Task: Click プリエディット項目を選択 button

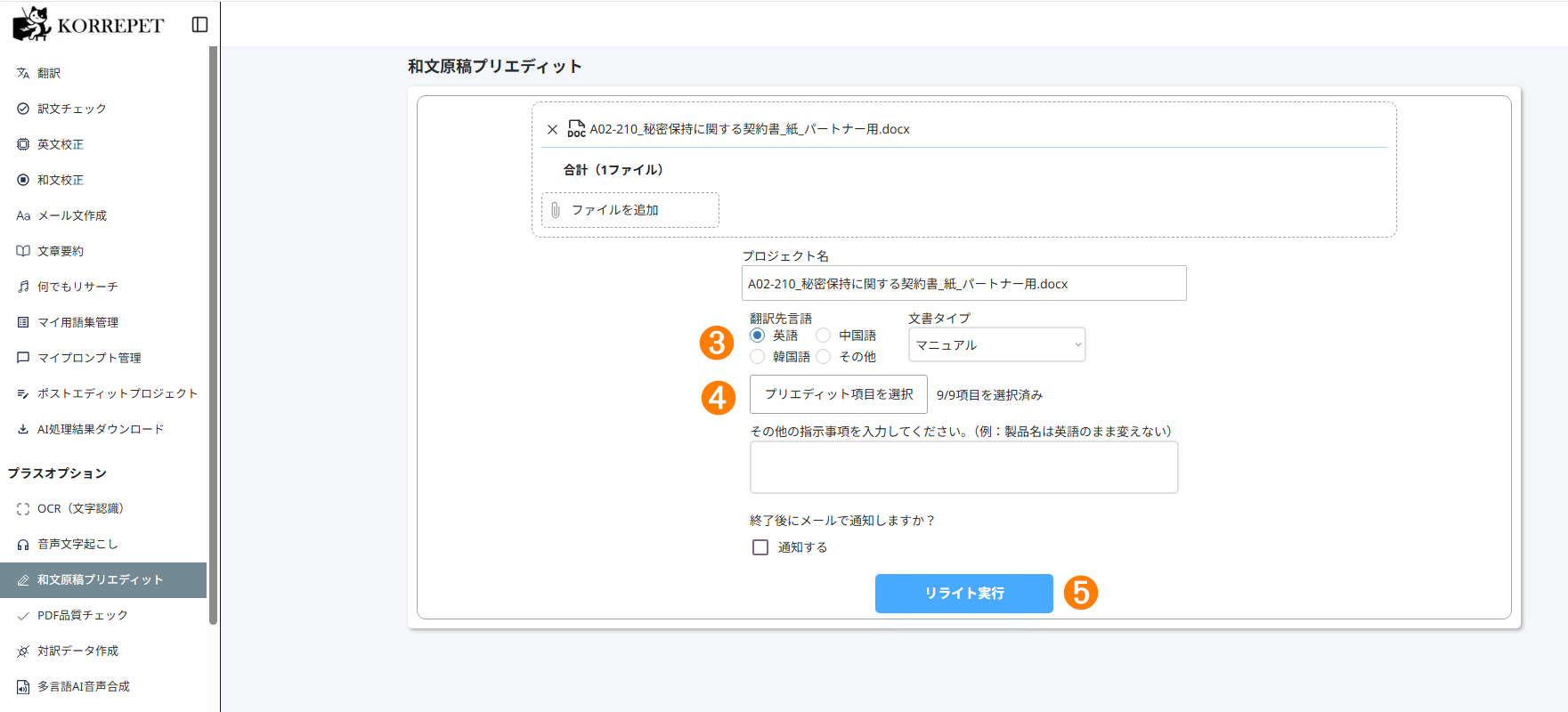Action: pos(839,394)
